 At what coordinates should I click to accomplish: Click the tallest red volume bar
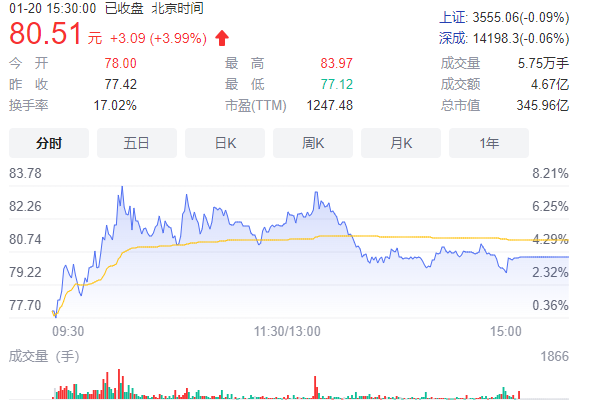click(x=119, y=383)
